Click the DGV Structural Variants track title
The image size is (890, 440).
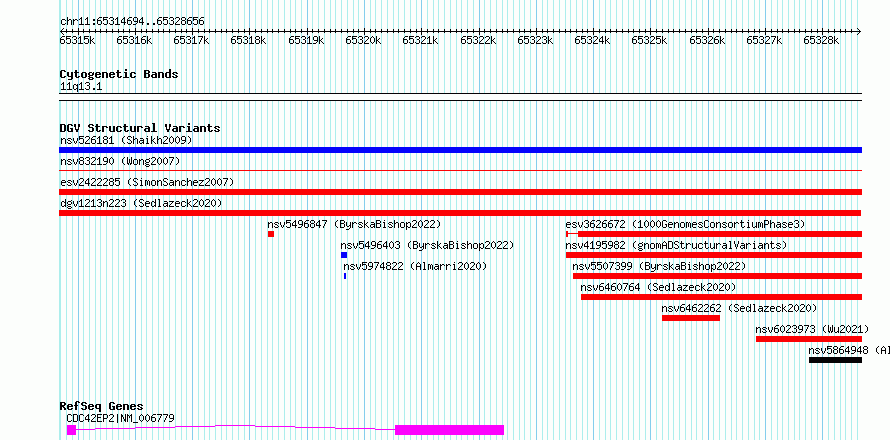(140, 128)
